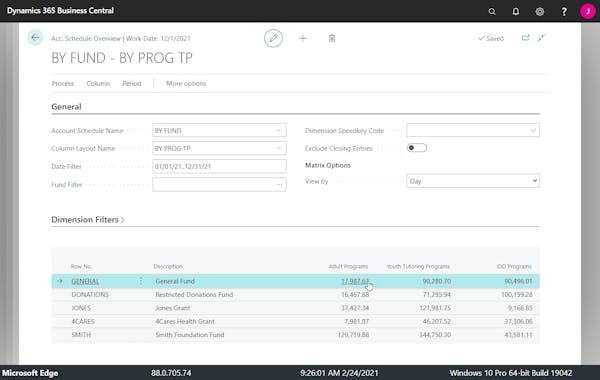The height and width of the screenshot is (380, 600).
Task: Open Account Schedule Name lookup ellipsis
Action: pos(279,130)
